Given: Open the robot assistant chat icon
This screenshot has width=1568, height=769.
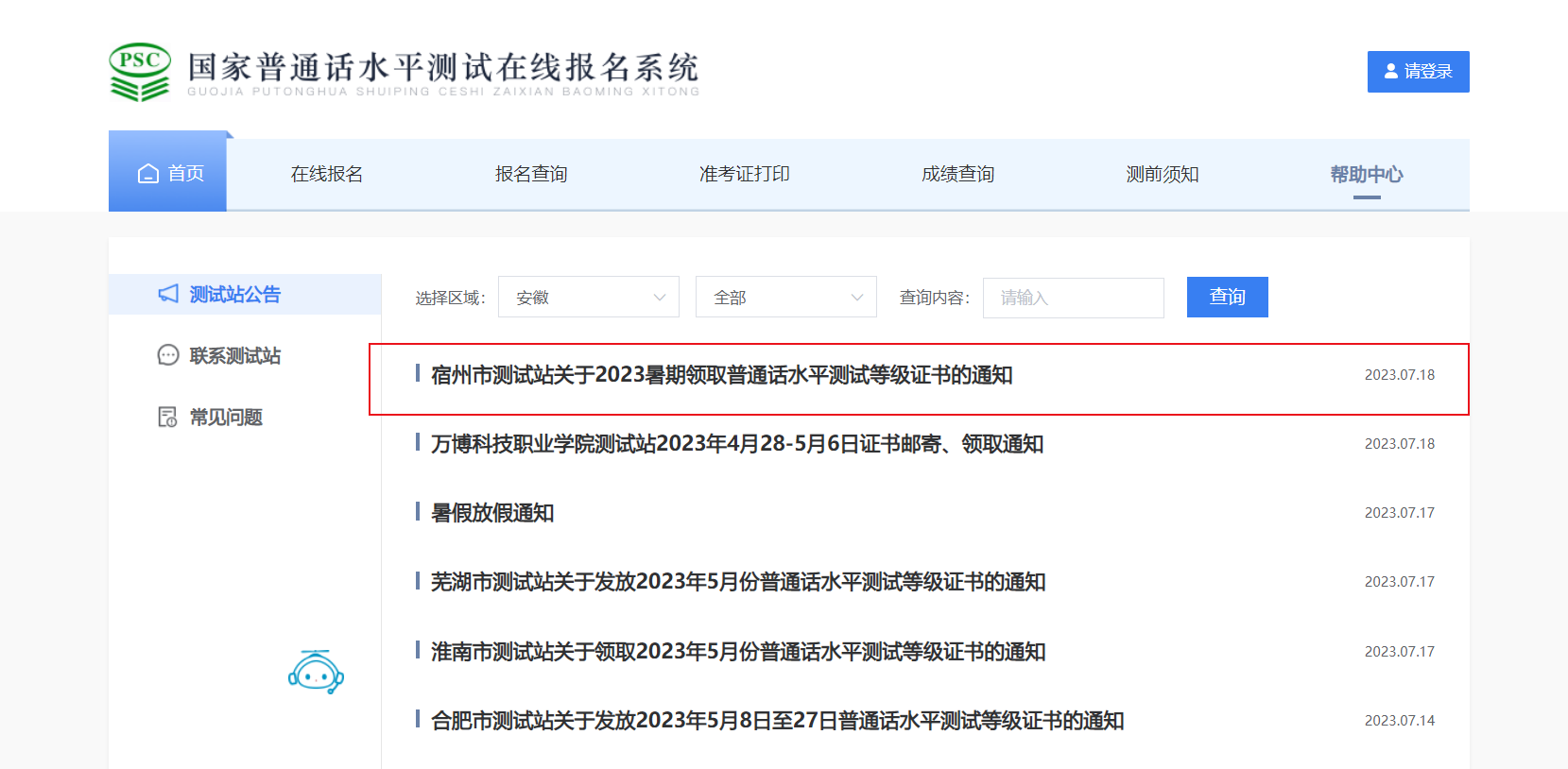Looking at the screenshot, I should [315, 673].
